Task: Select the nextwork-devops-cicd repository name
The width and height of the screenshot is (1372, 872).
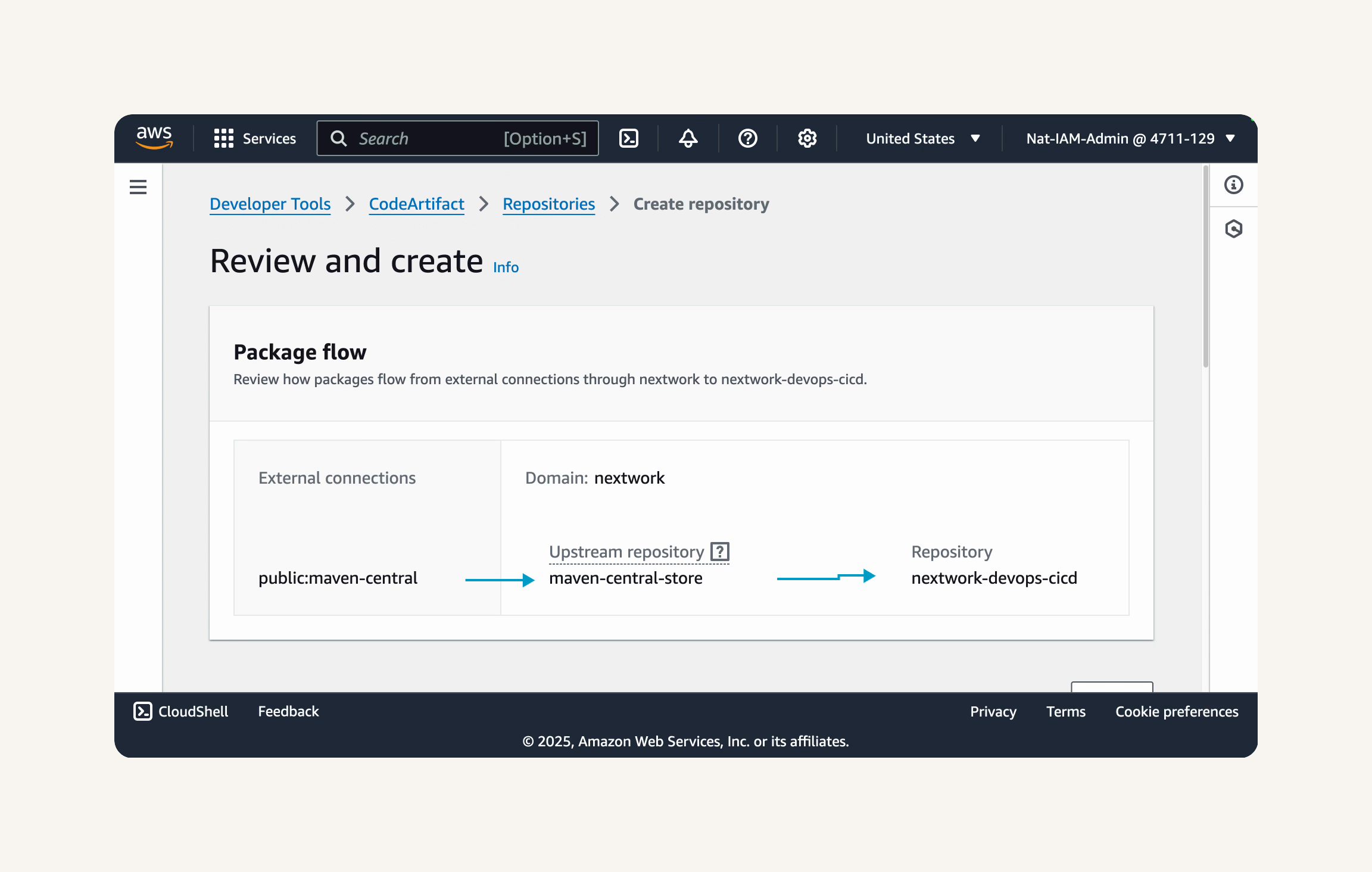Action: point(994,578)
